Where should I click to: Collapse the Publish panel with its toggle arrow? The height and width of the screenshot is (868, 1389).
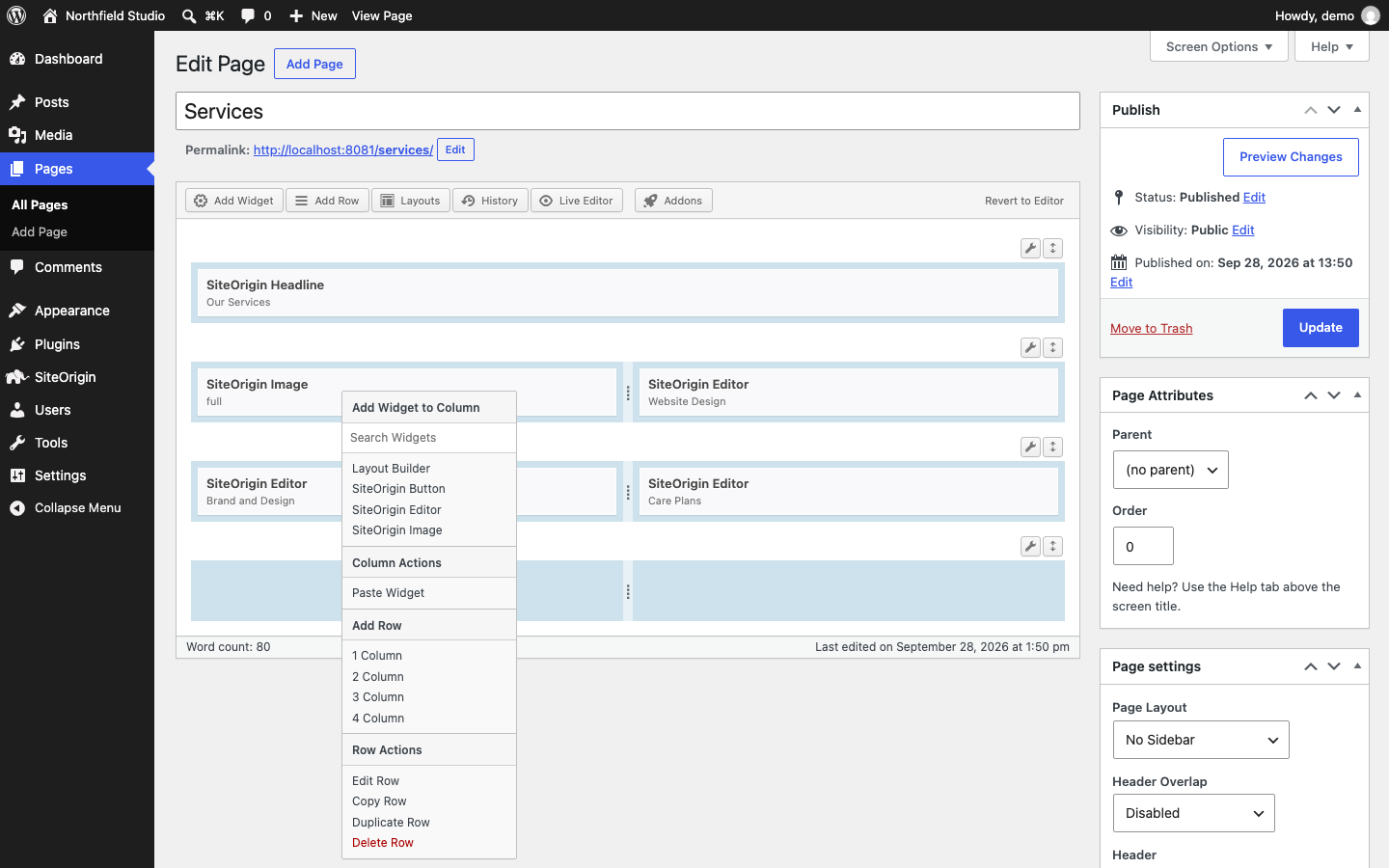[x=1357, y=110]
